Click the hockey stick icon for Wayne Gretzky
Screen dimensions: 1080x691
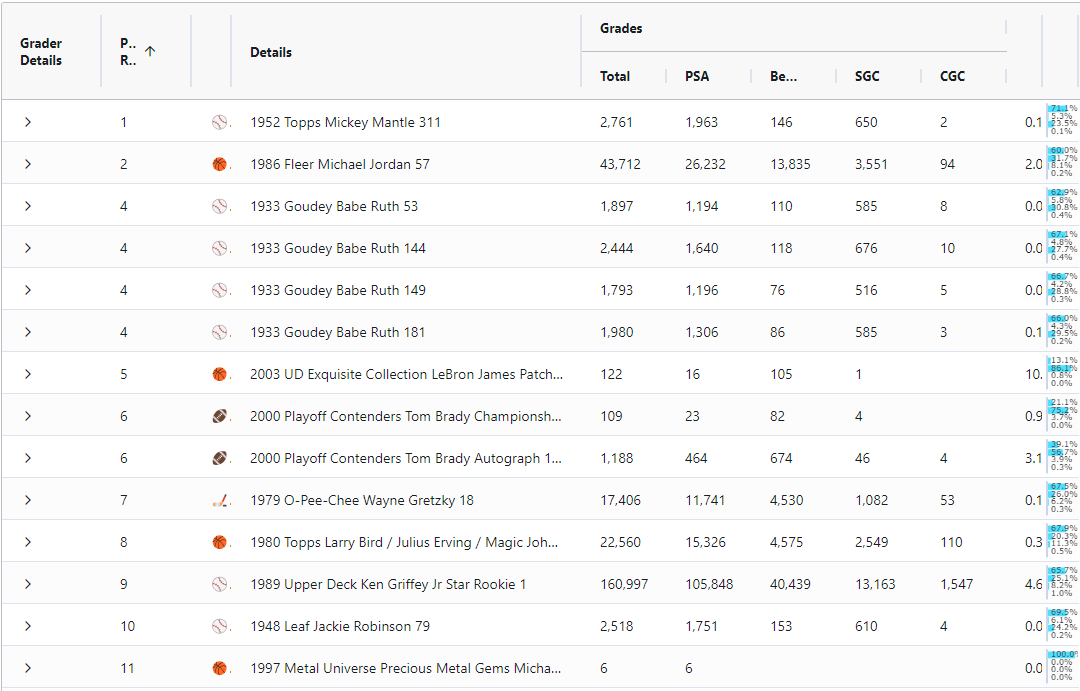pyautogui.click(x=218, y=500)
